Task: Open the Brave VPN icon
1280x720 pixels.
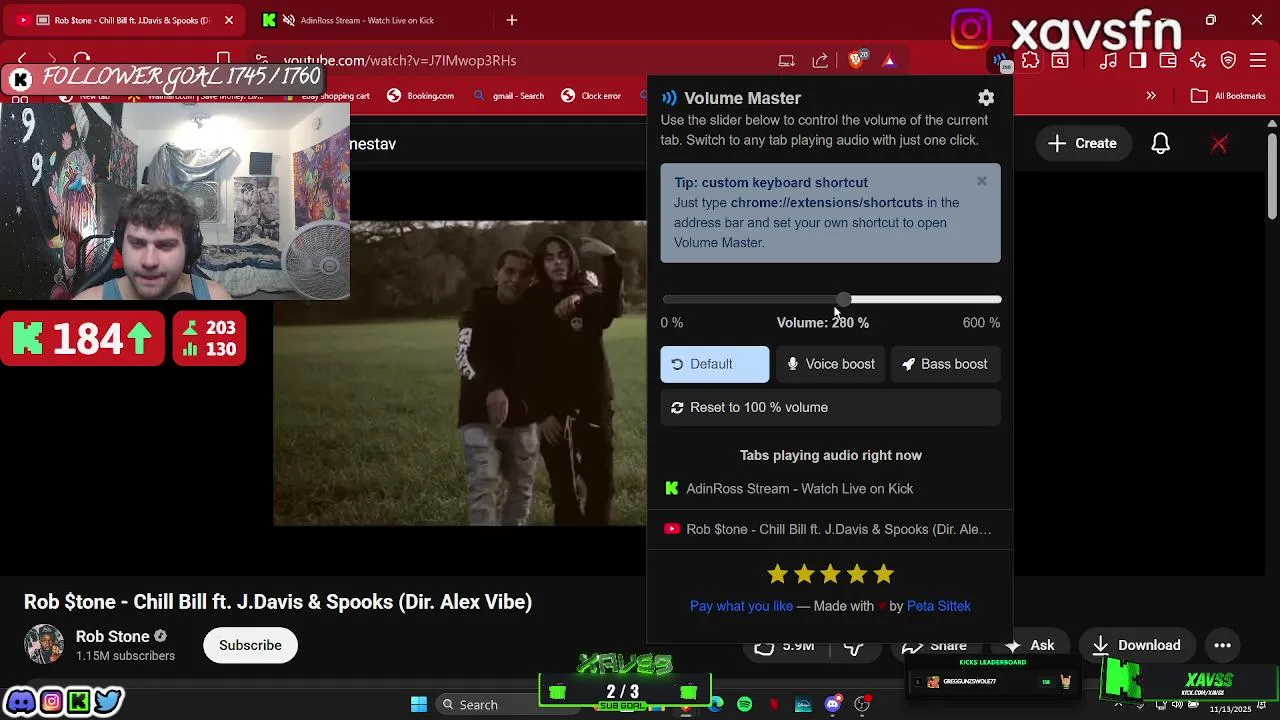Action: (1229, 61)
